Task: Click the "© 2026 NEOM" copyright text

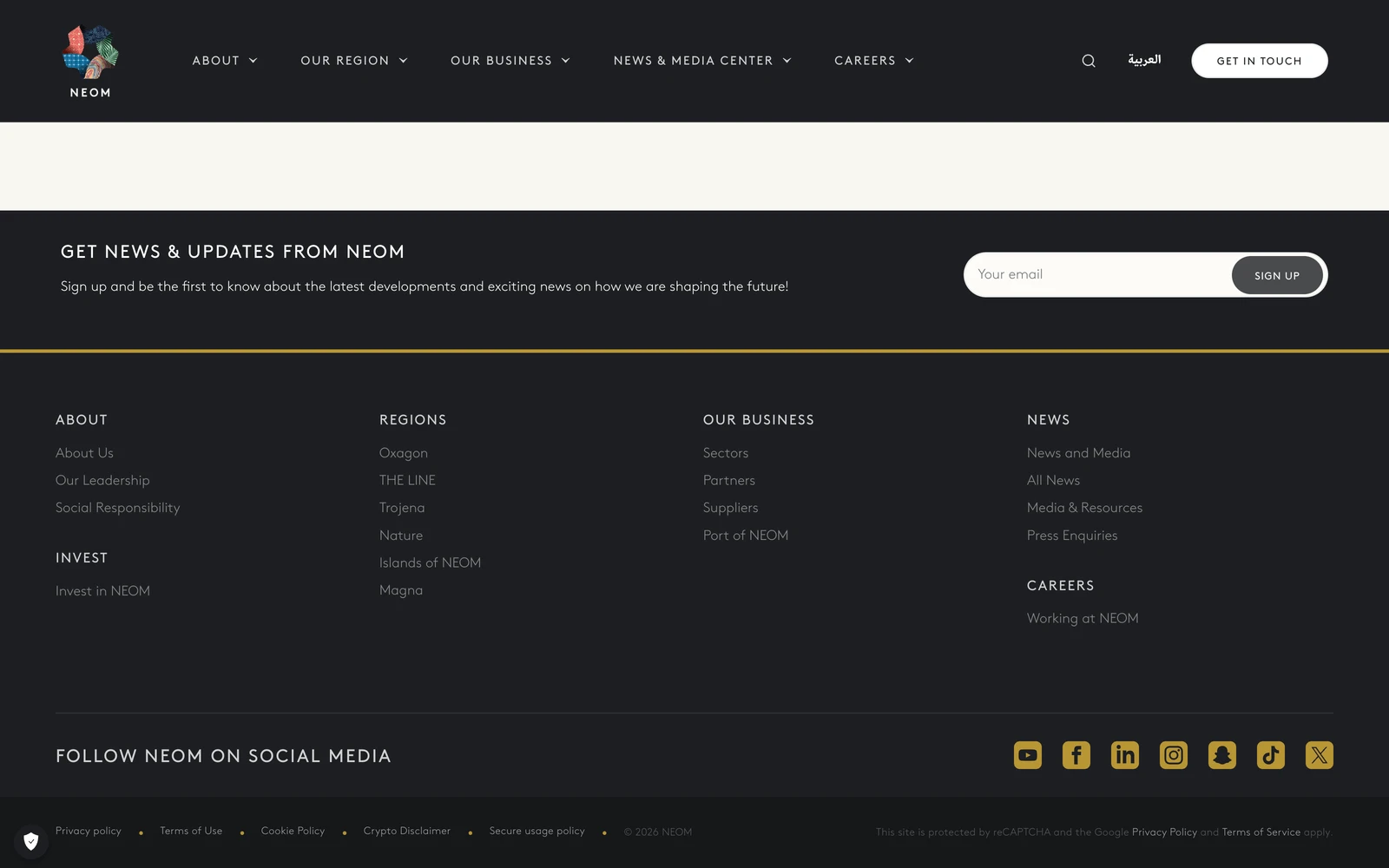Action: (658, 832)
